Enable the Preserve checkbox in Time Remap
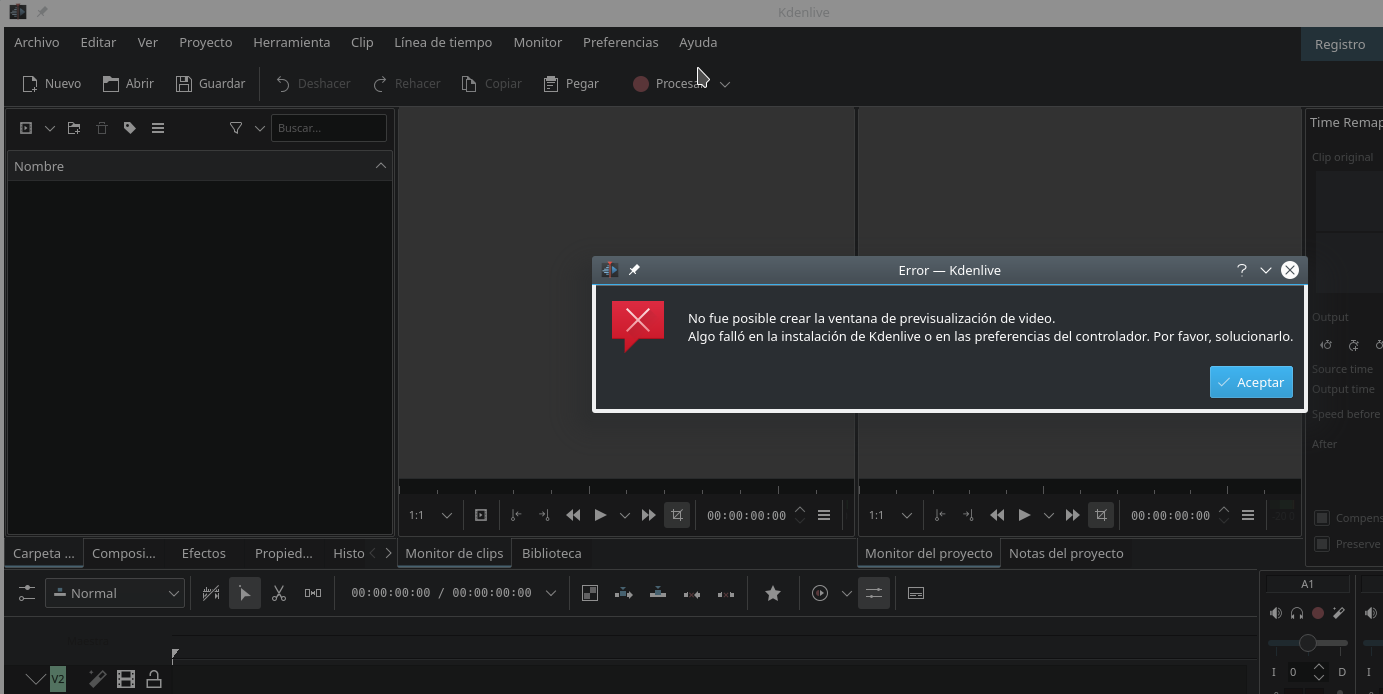1383x694 pixels. click(1322, 544)
